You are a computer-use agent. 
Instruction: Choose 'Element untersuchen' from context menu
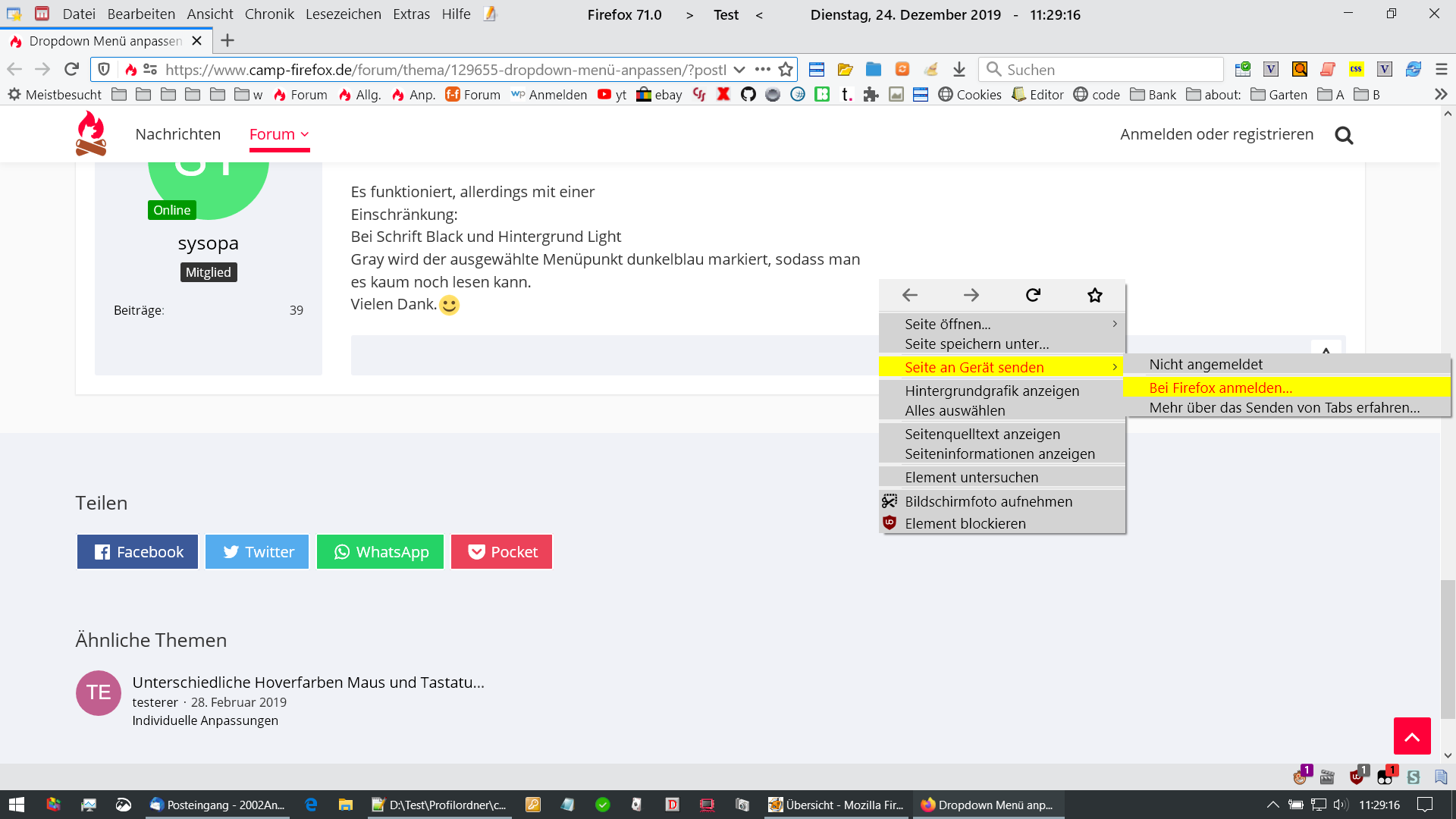pos(971,477)
